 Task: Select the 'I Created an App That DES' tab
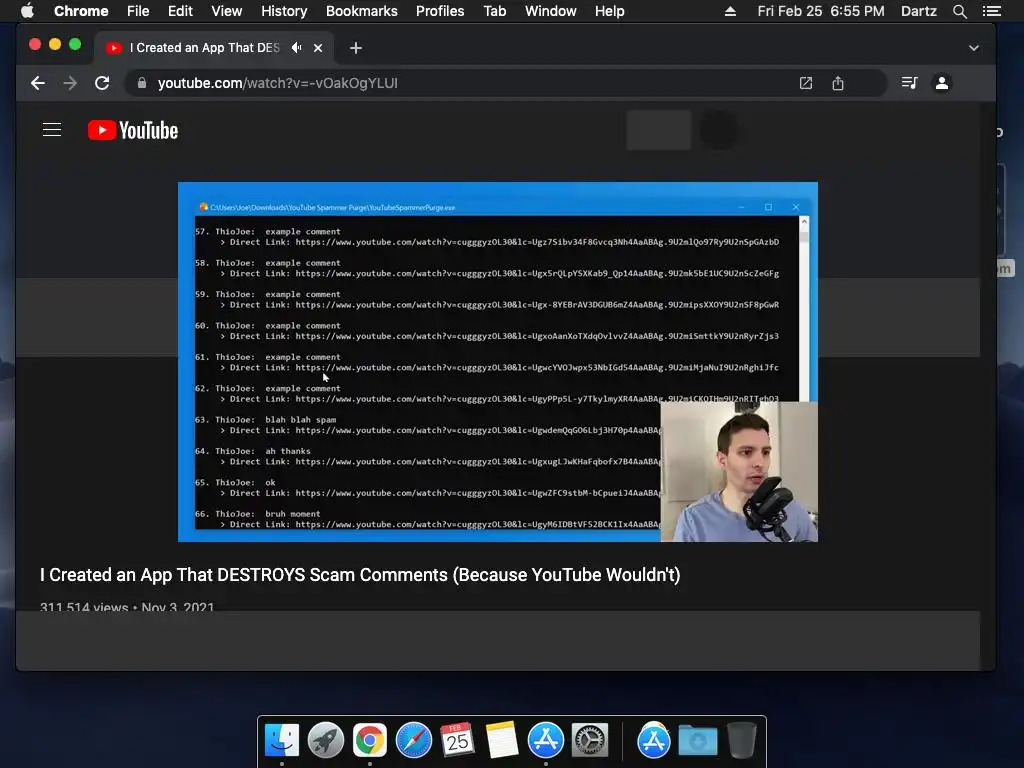[x=214, y=48]
